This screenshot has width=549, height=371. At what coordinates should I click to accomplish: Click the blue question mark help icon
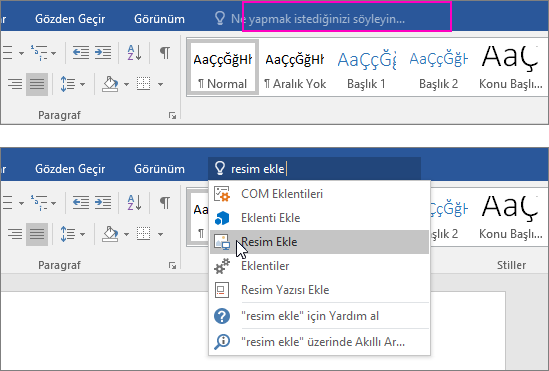[222, 316]
